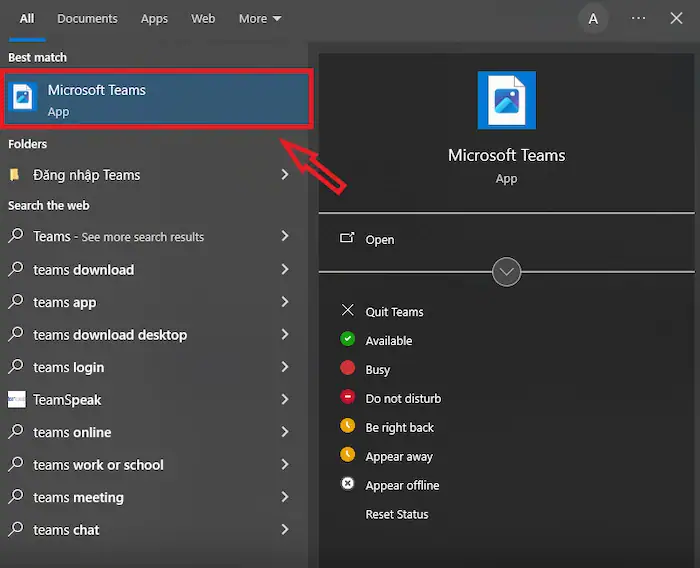Click Open in the preview panel
This screenshot has height=568, width=700.
pos(379,240)
